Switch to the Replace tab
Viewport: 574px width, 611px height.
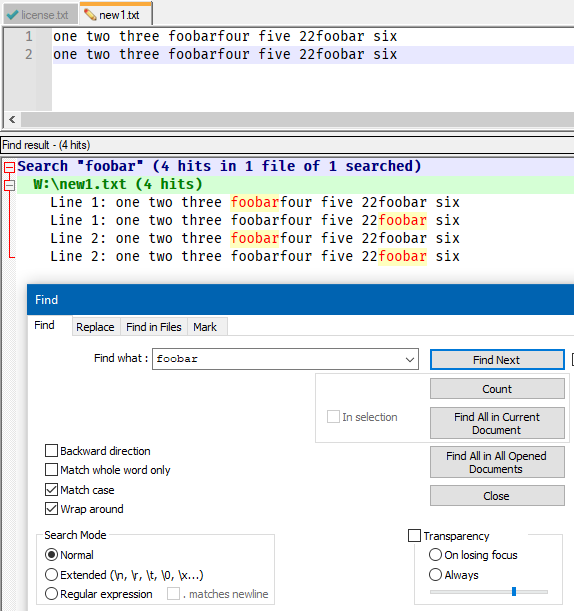(95, 327)
